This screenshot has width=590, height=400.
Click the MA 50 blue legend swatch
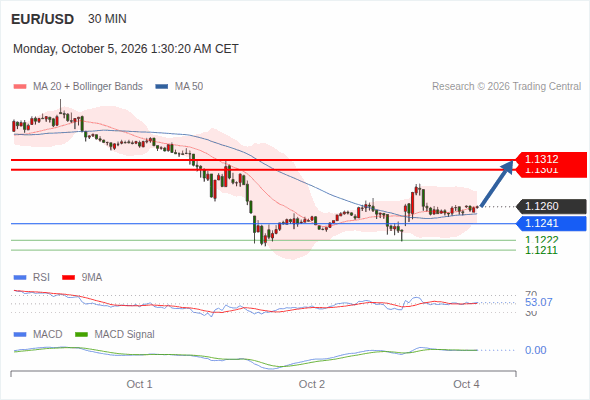click(162, 87)
